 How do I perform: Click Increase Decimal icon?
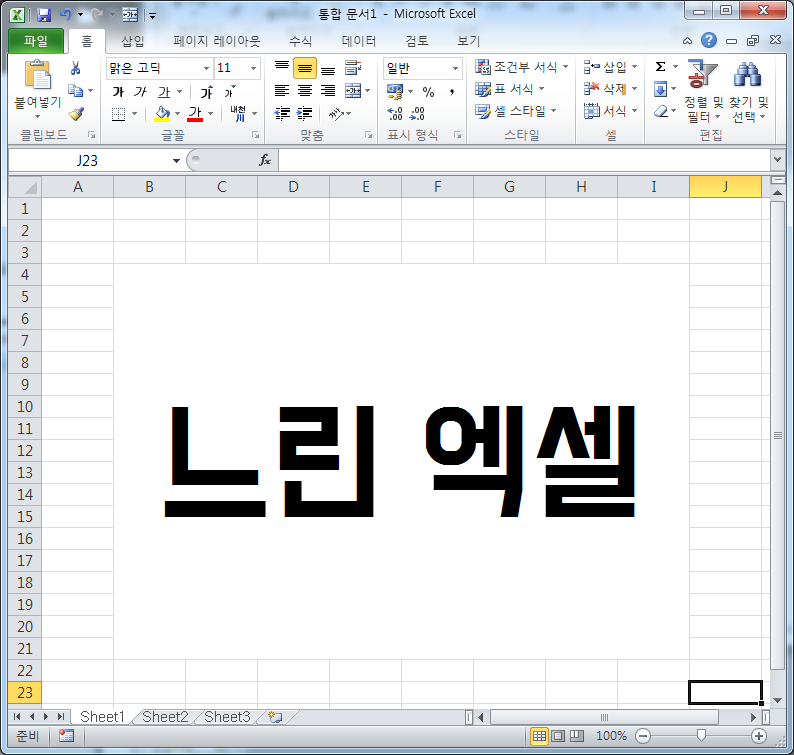click(394, 113)
